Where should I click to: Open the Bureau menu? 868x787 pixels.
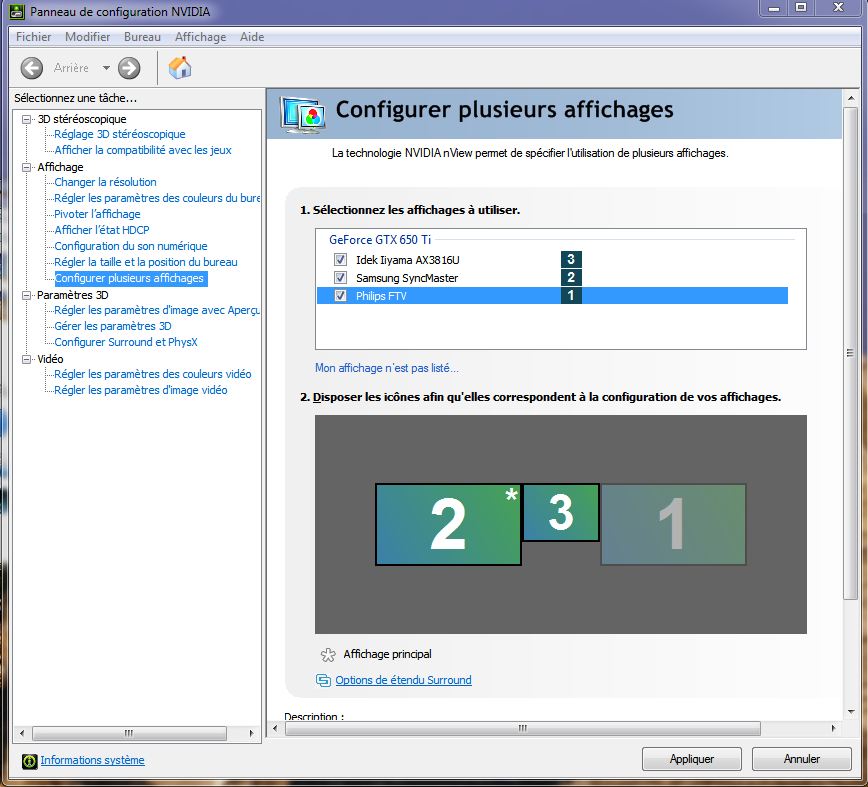coord(142,37)
